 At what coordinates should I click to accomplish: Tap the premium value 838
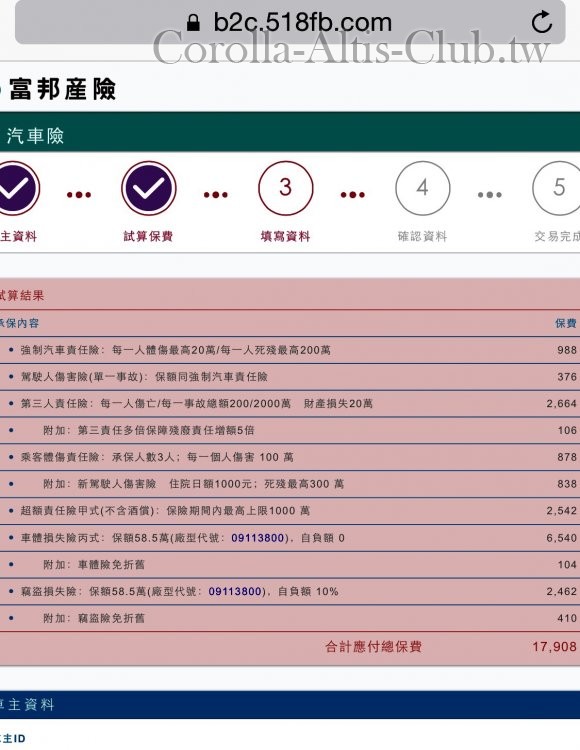[x=567, y=484]
